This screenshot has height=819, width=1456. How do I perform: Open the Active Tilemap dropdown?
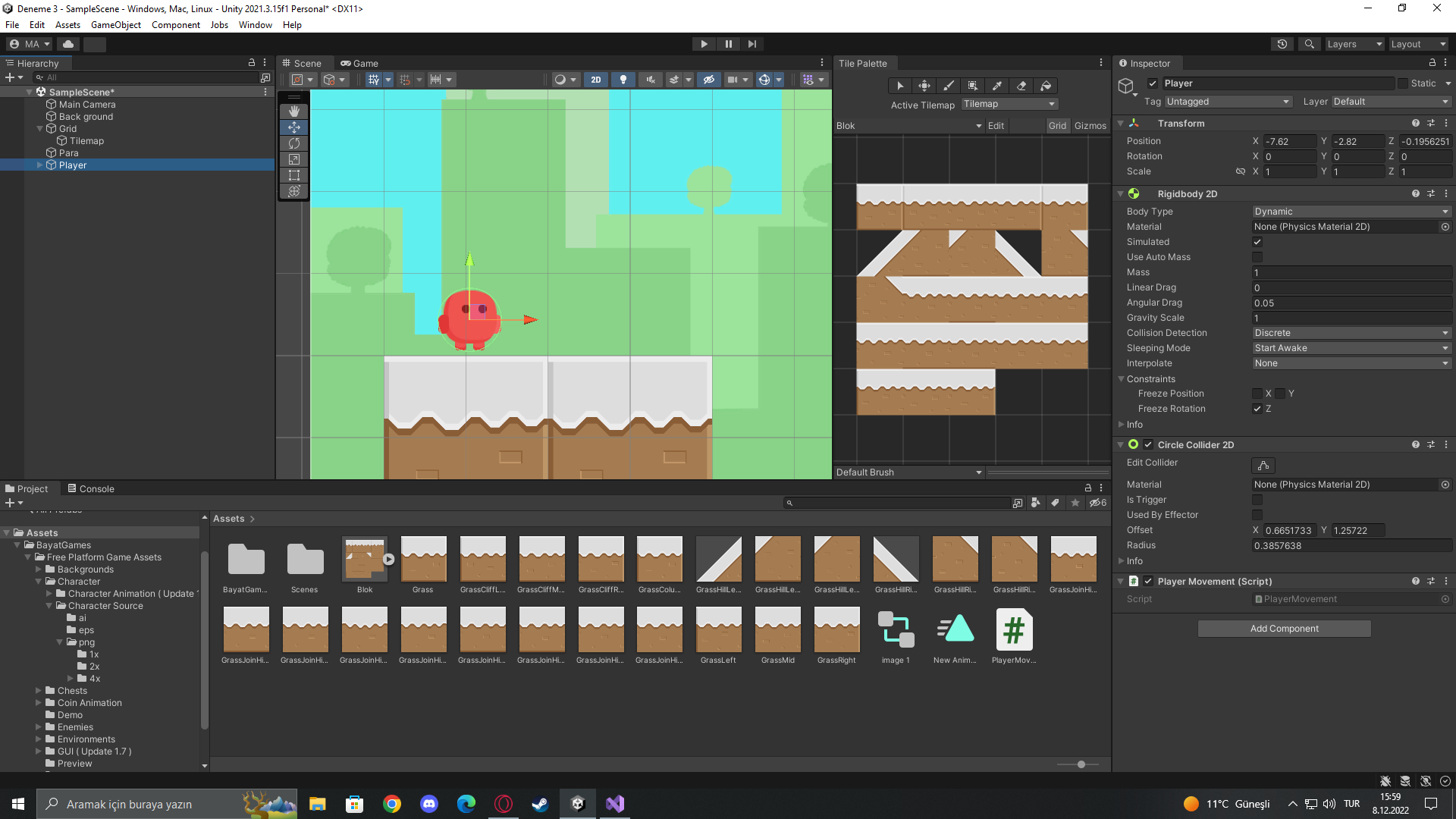tap(1009, 104)
